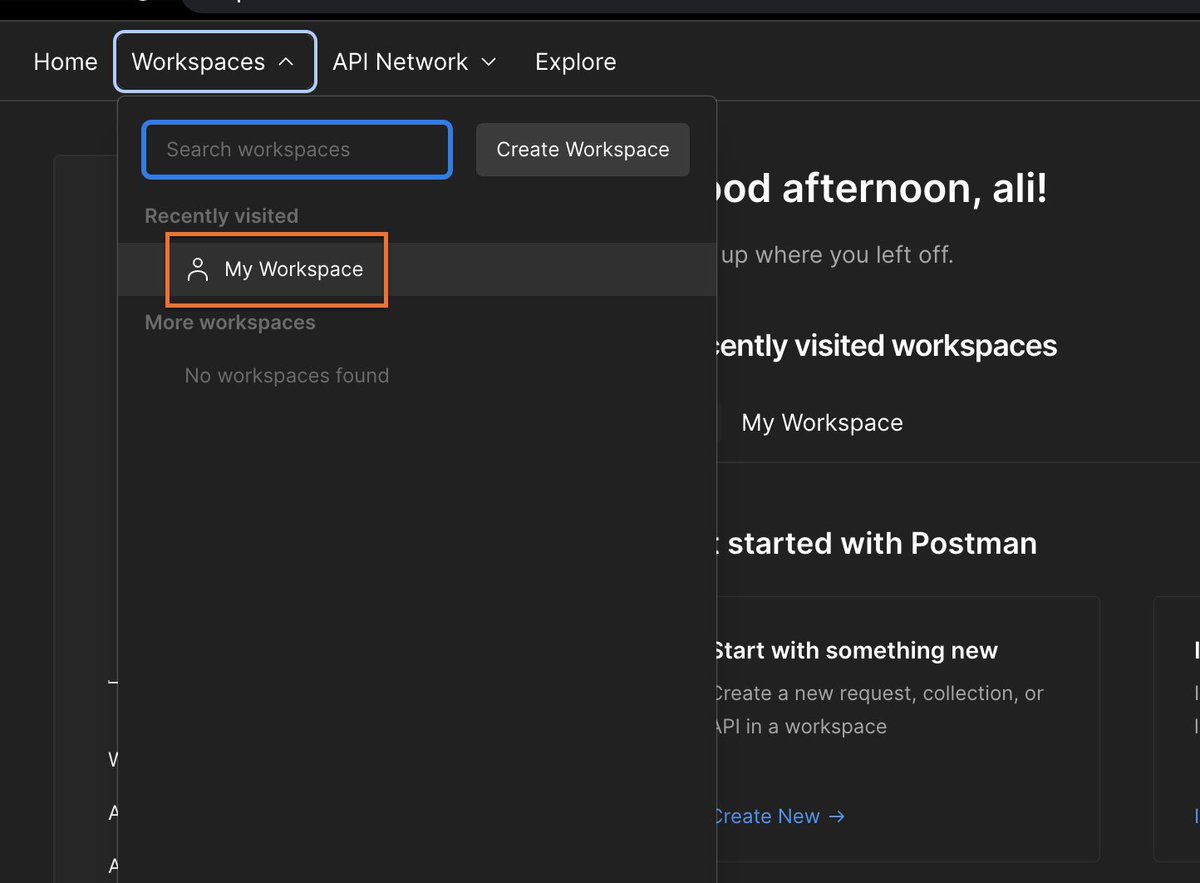Collapse the Workspaces dropdown menu
Image resolution: width=1200 pixels, height=883 pixels.
[x=215, y=62]
